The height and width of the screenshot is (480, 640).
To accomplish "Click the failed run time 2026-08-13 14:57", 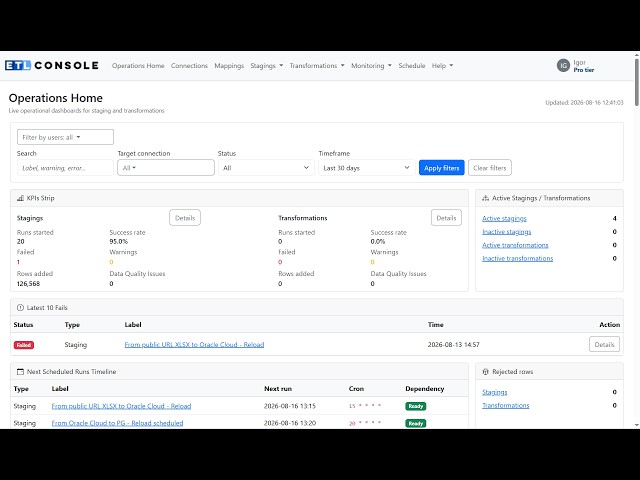I will [453, 344].
